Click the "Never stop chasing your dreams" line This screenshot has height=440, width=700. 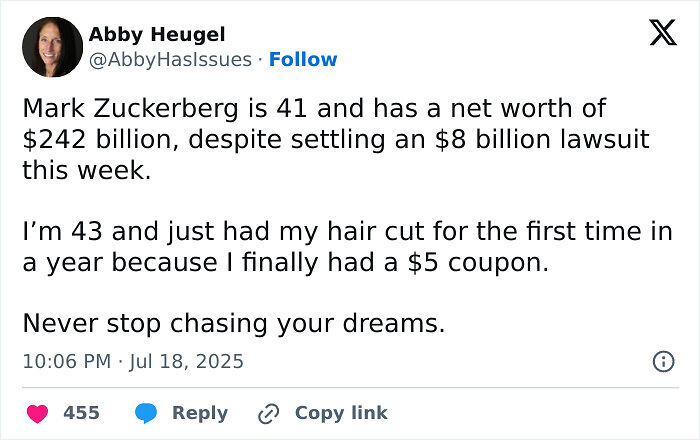coord(233,324)
